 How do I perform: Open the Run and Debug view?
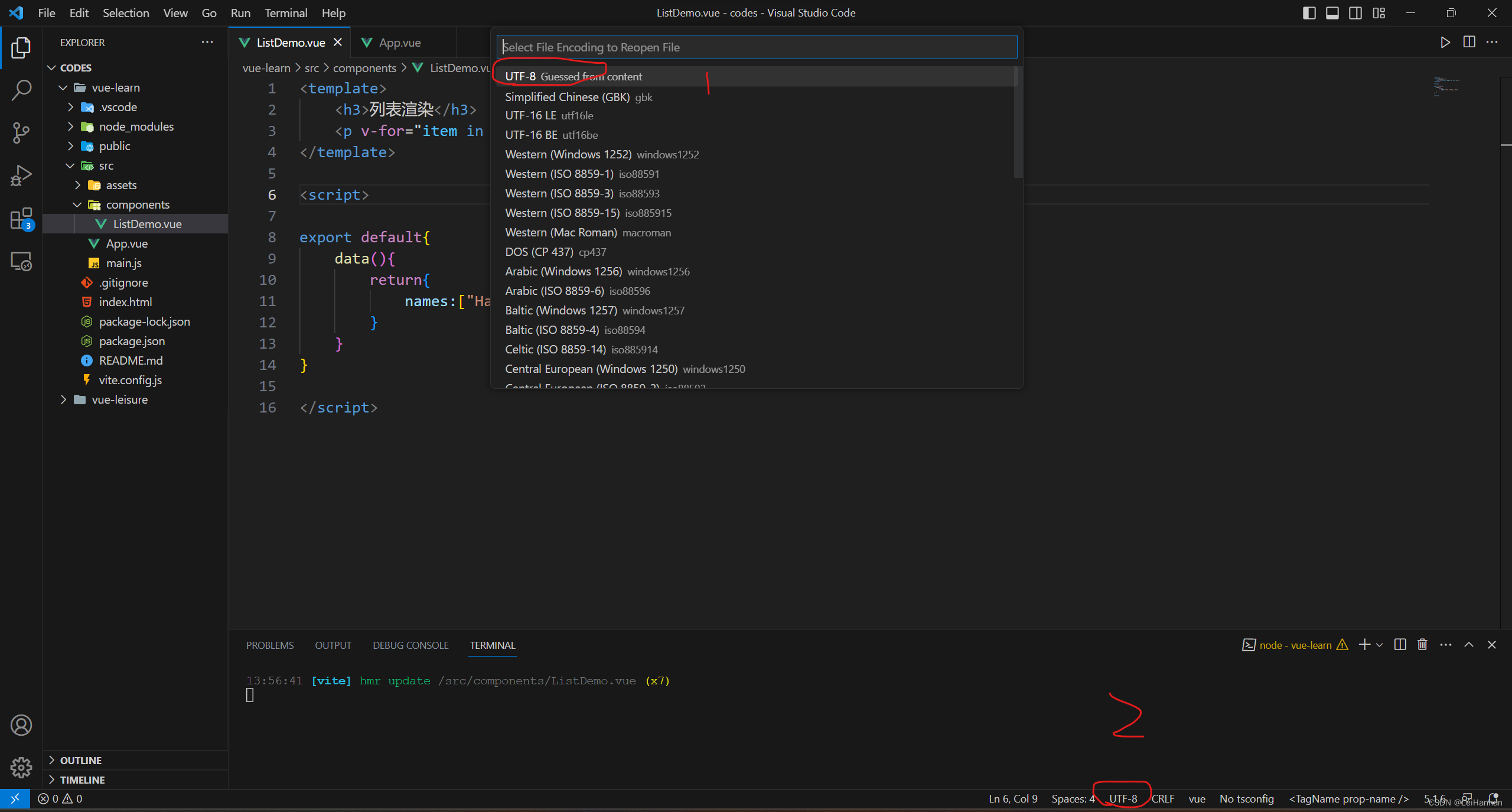tap(21, 176)
